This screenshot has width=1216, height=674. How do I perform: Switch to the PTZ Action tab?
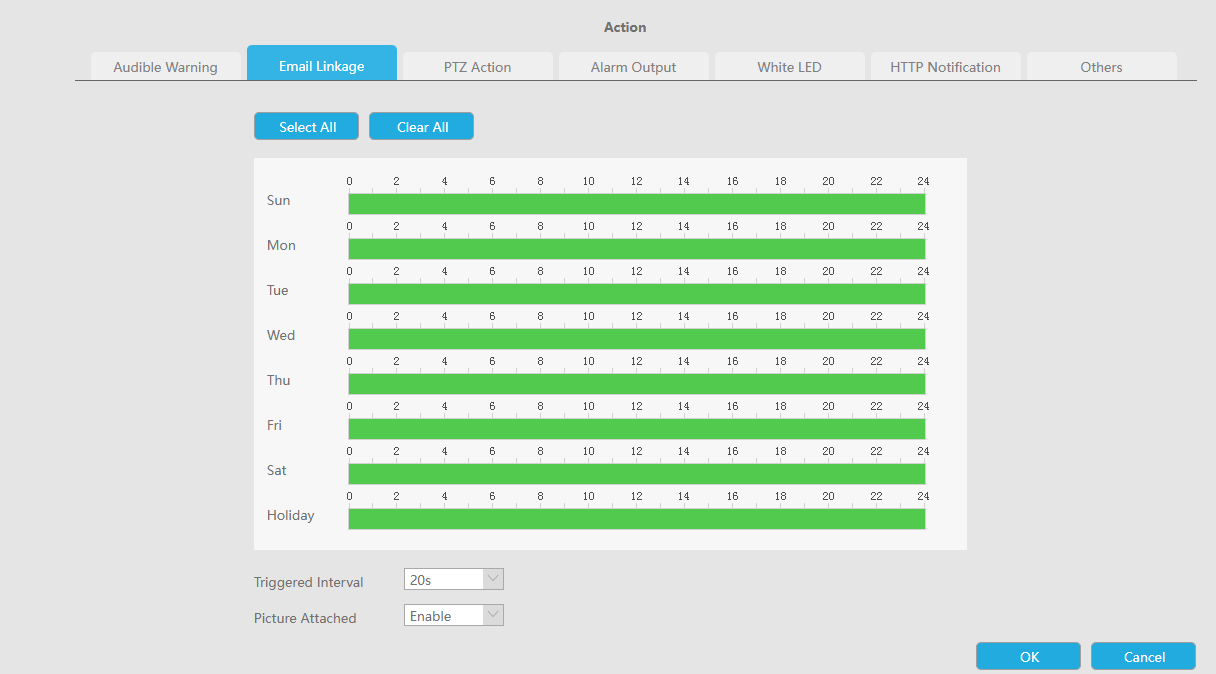(x=478, y=67)
